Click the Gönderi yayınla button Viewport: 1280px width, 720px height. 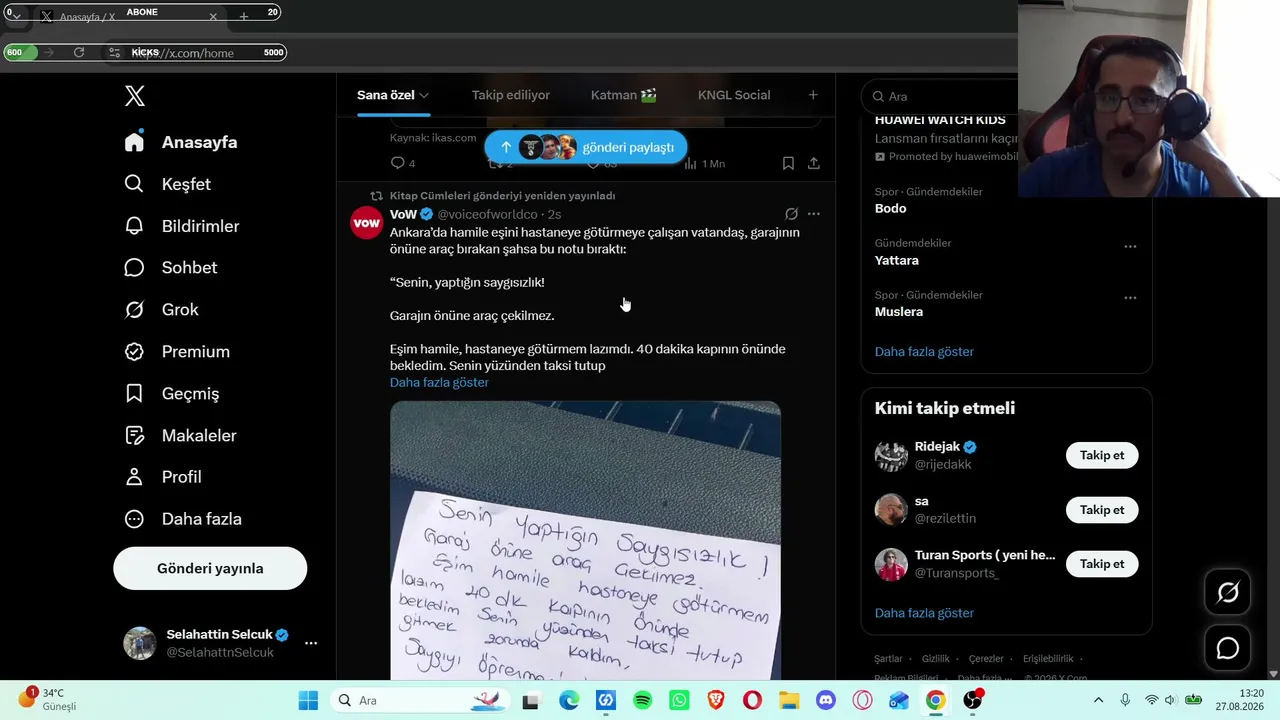point(210,568)
